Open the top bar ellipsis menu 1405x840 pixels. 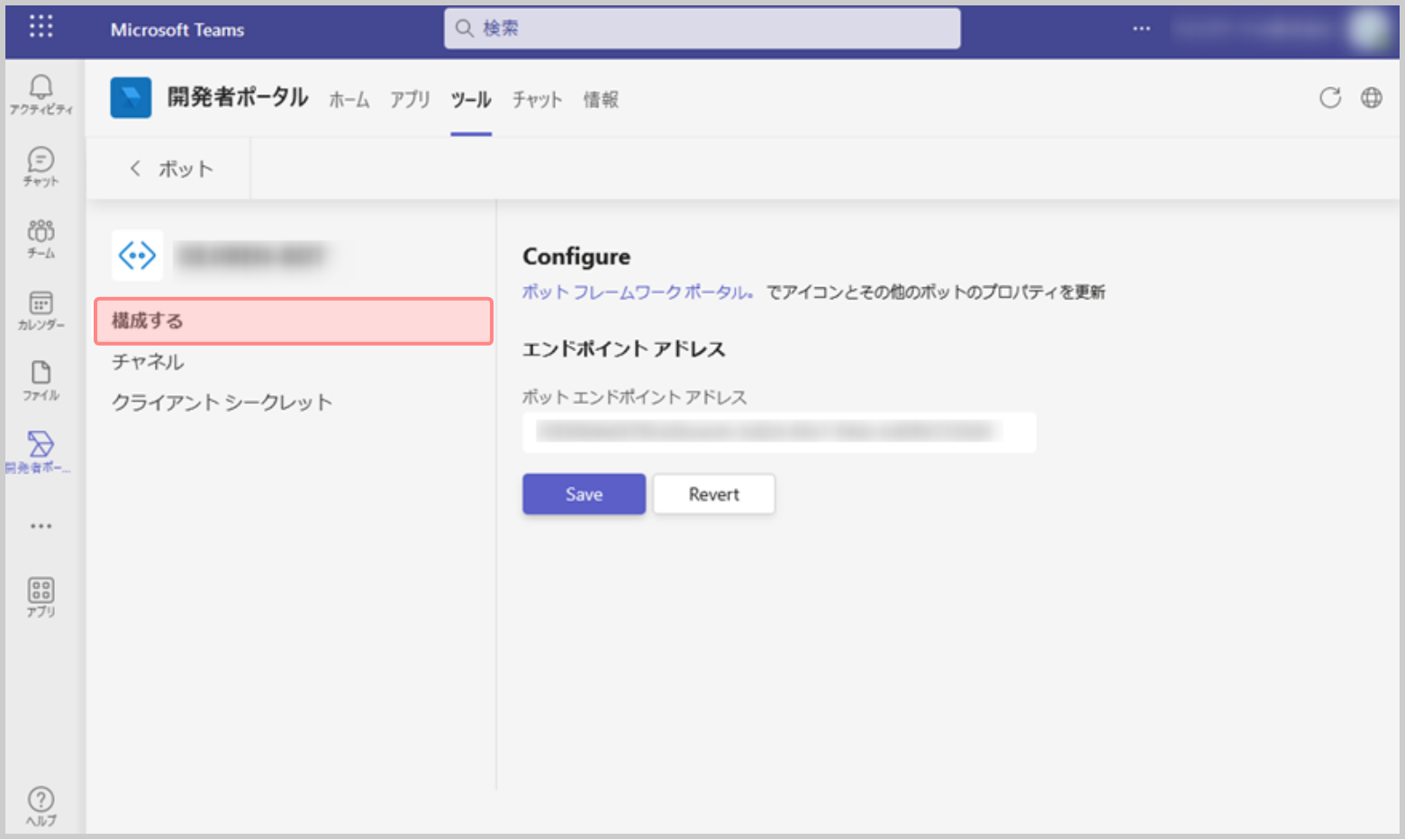click(1141, 29)
